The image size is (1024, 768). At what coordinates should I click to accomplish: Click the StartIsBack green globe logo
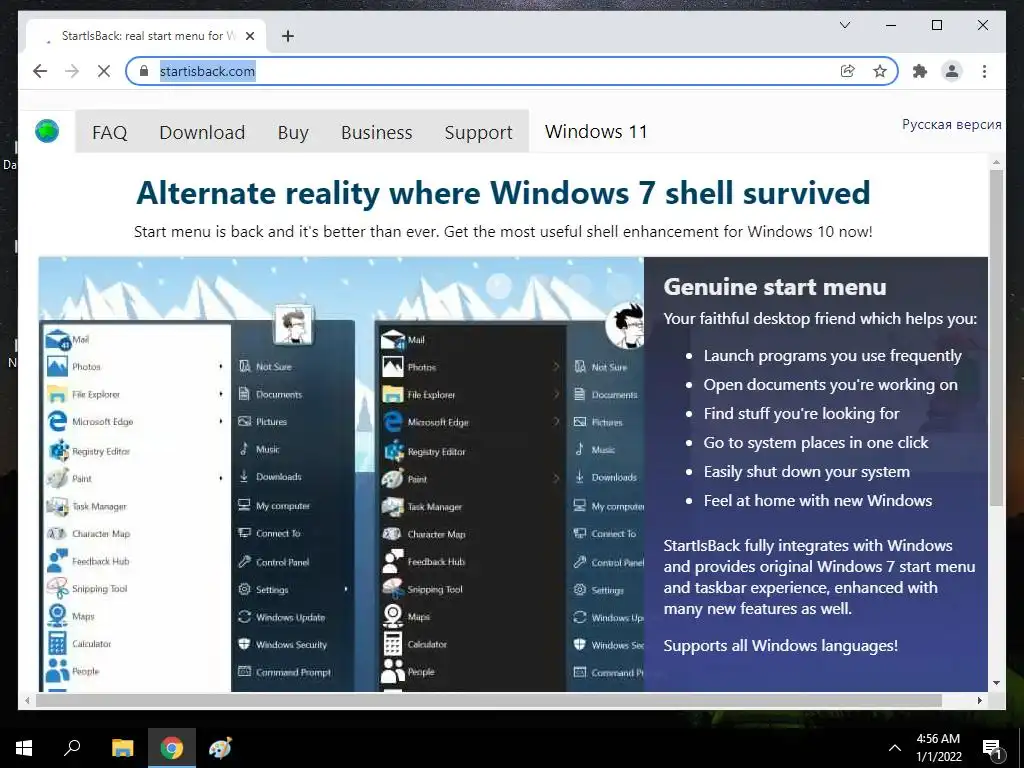pyautogui.click(x=47, y=131)
